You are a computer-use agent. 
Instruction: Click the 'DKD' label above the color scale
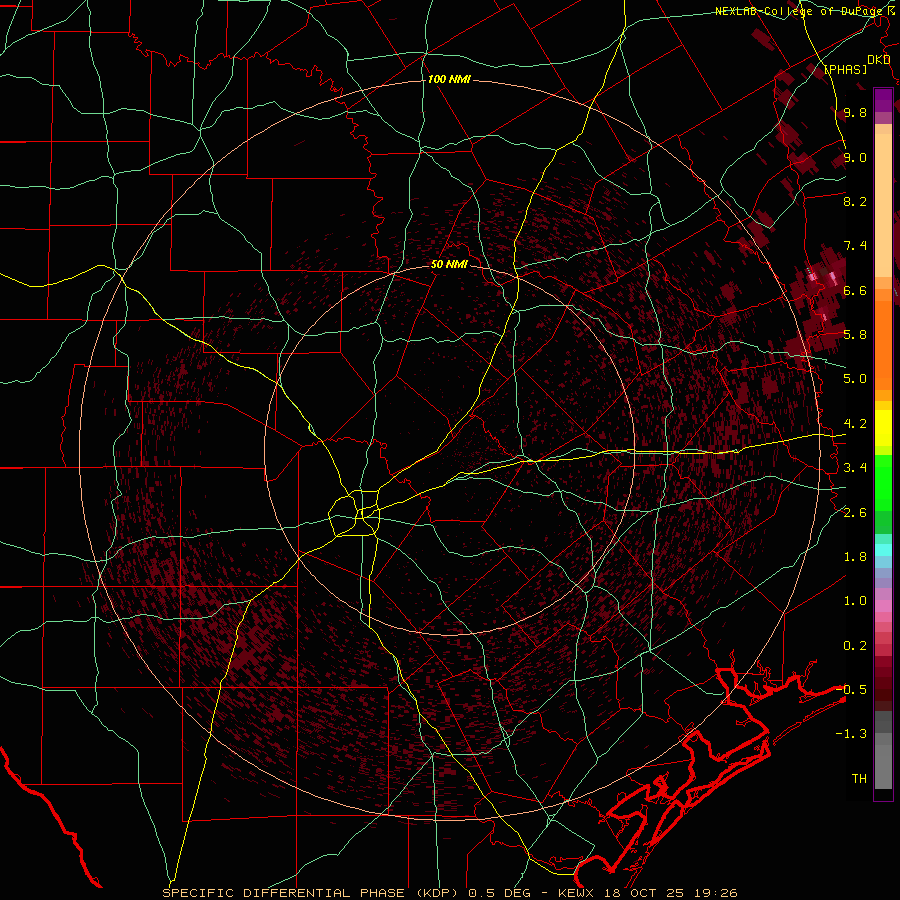coord(879,60)
